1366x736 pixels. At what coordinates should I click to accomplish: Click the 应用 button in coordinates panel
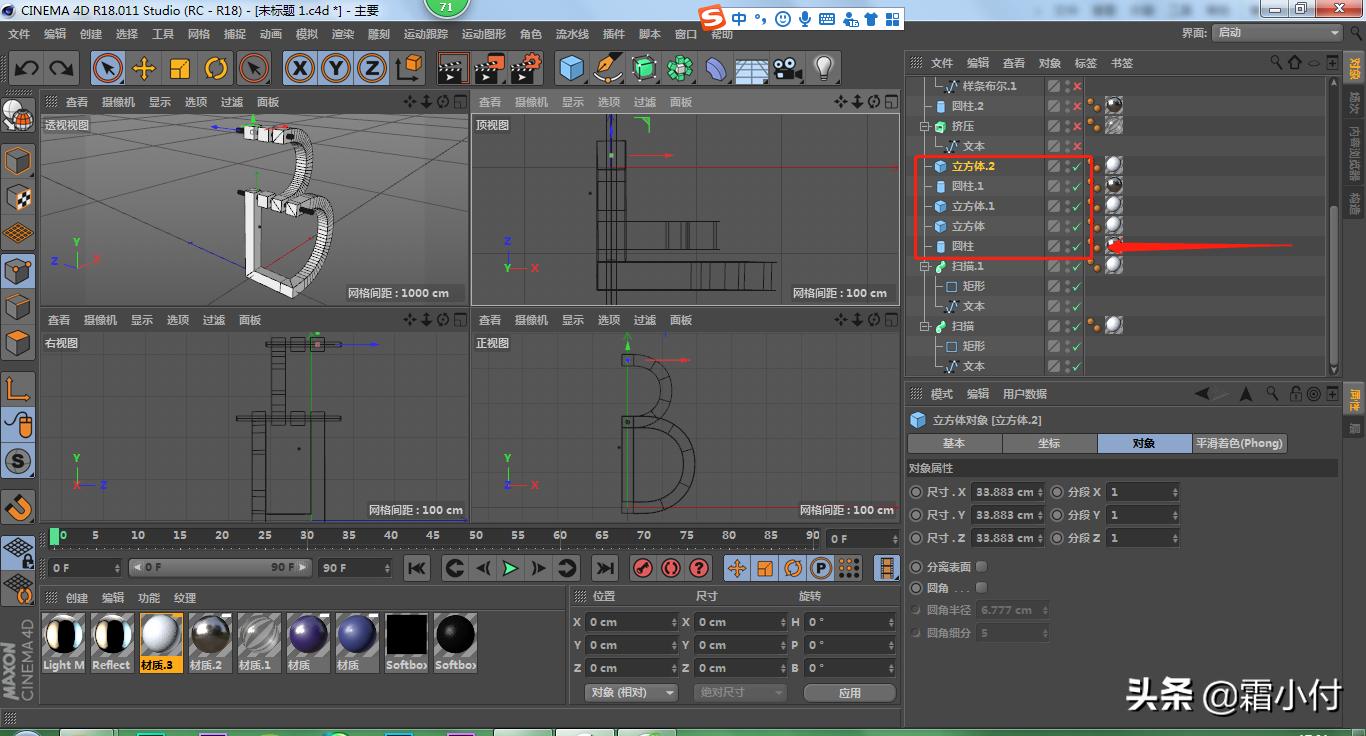pos(849,691)
